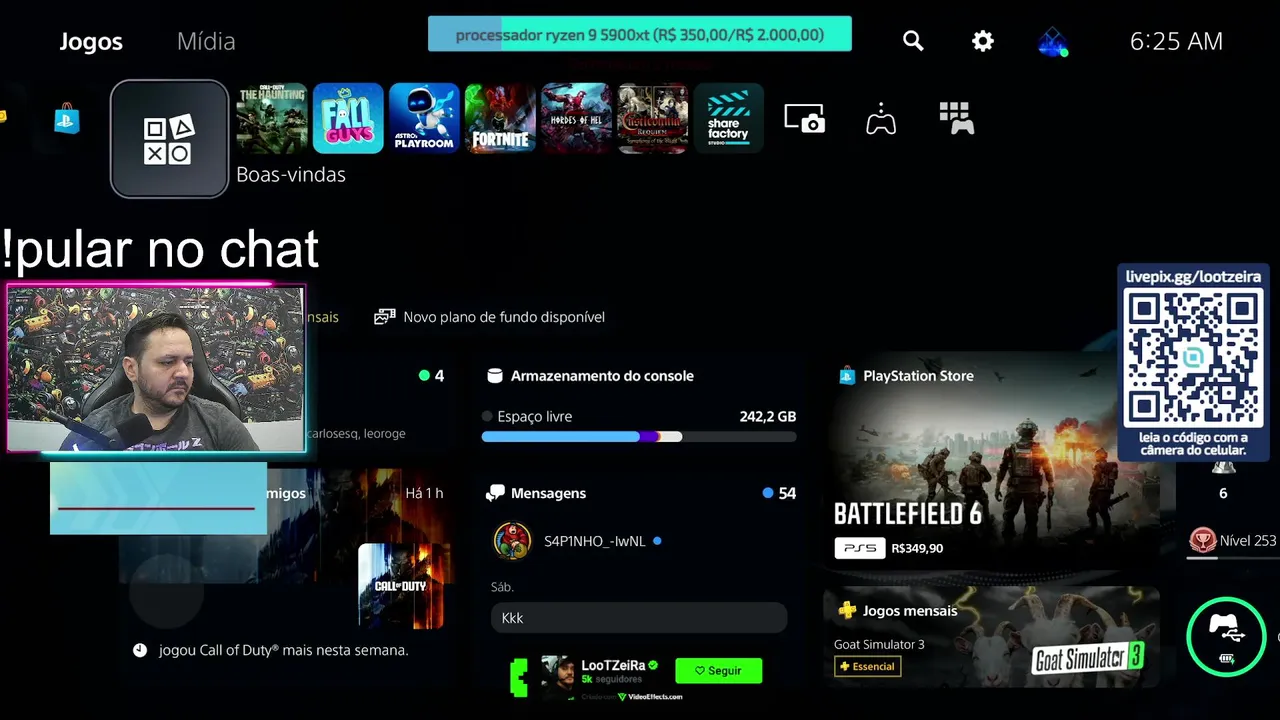Switch to the Mídia tab
This screenshot has width=1280, height=720.
coord(206,41)
